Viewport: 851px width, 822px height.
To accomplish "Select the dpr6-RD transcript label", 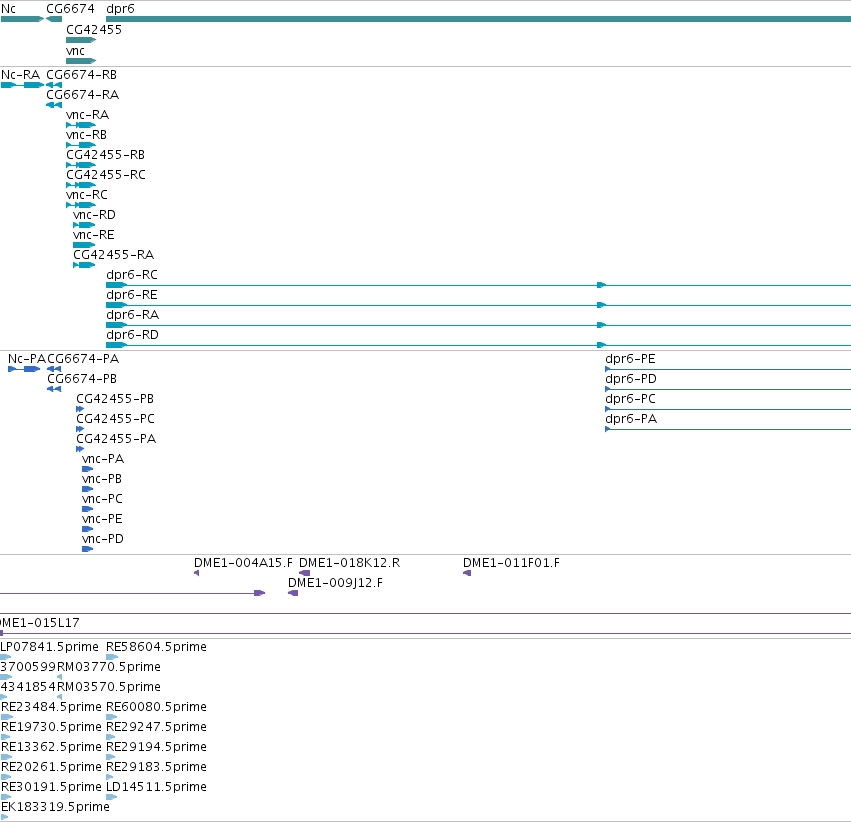I will [132, 335].
